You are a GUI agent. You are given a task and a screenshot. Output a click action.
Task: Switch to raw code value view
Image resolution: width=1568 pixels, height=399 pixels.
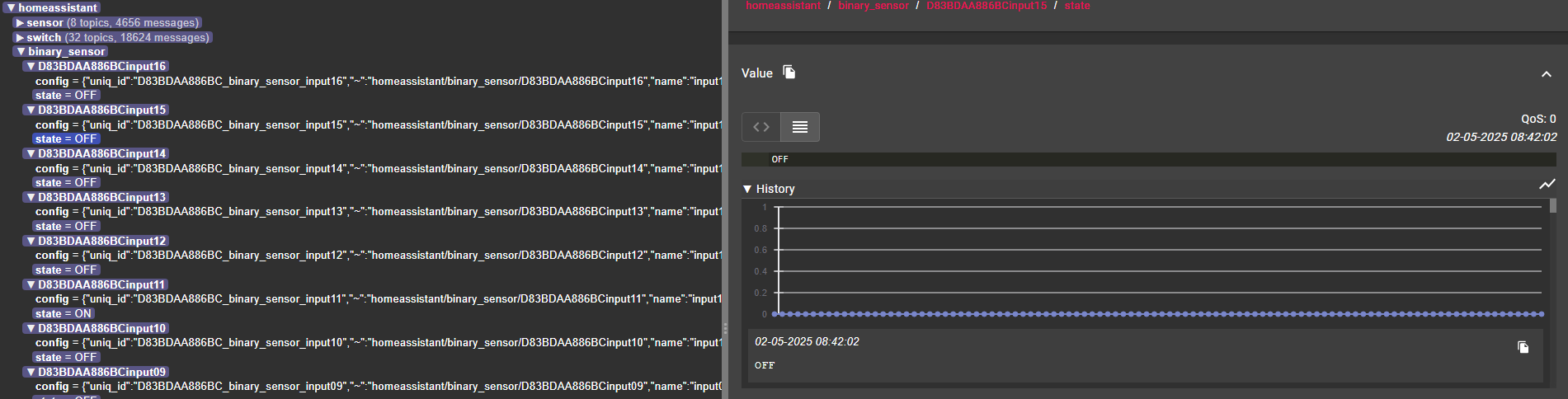[x=761, y=127]
